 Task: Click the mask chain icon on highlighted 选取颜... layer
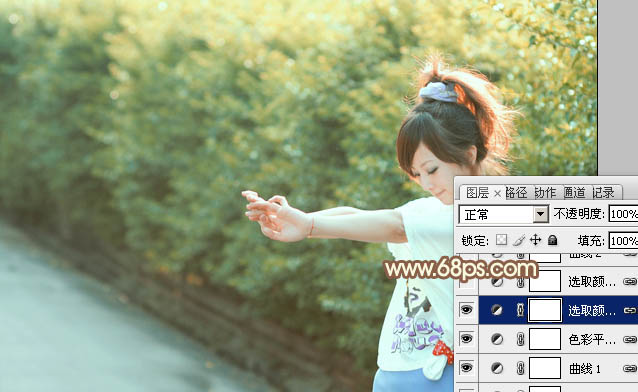(520, 310)
